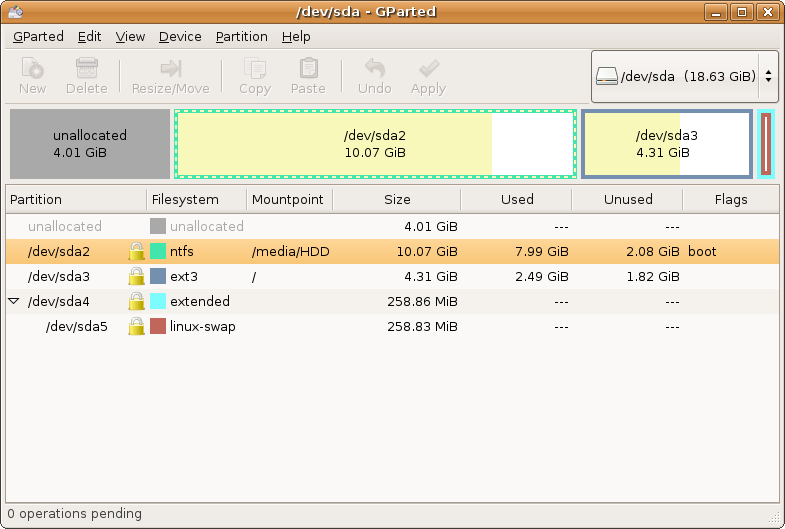Click the 2.49 GiB used value

(542, 276)
